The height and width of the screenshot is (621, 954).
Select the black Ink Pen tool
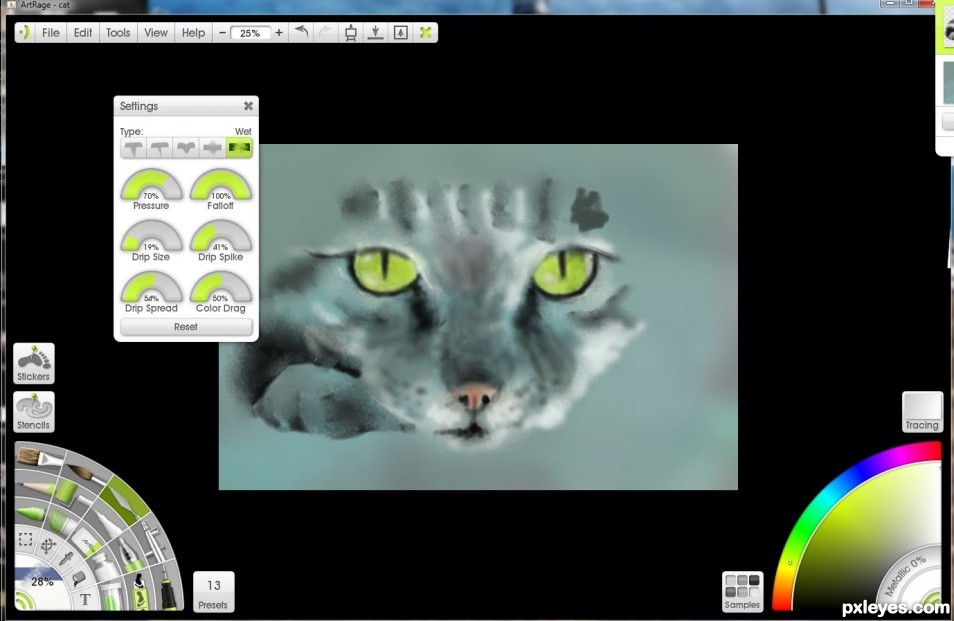(x=169, y=588)
